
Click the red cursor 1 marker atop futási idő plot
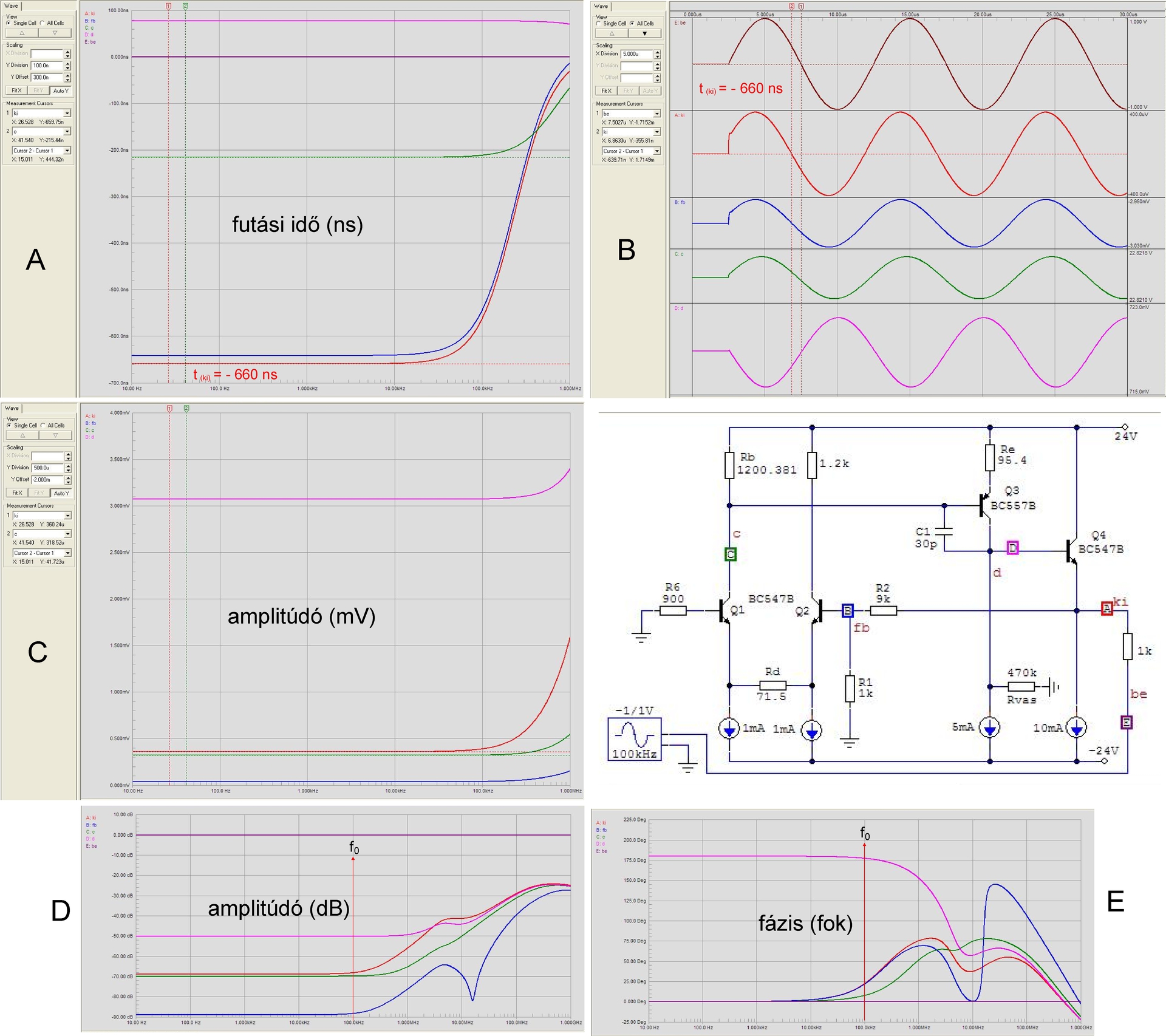click(x=168, y=6)
